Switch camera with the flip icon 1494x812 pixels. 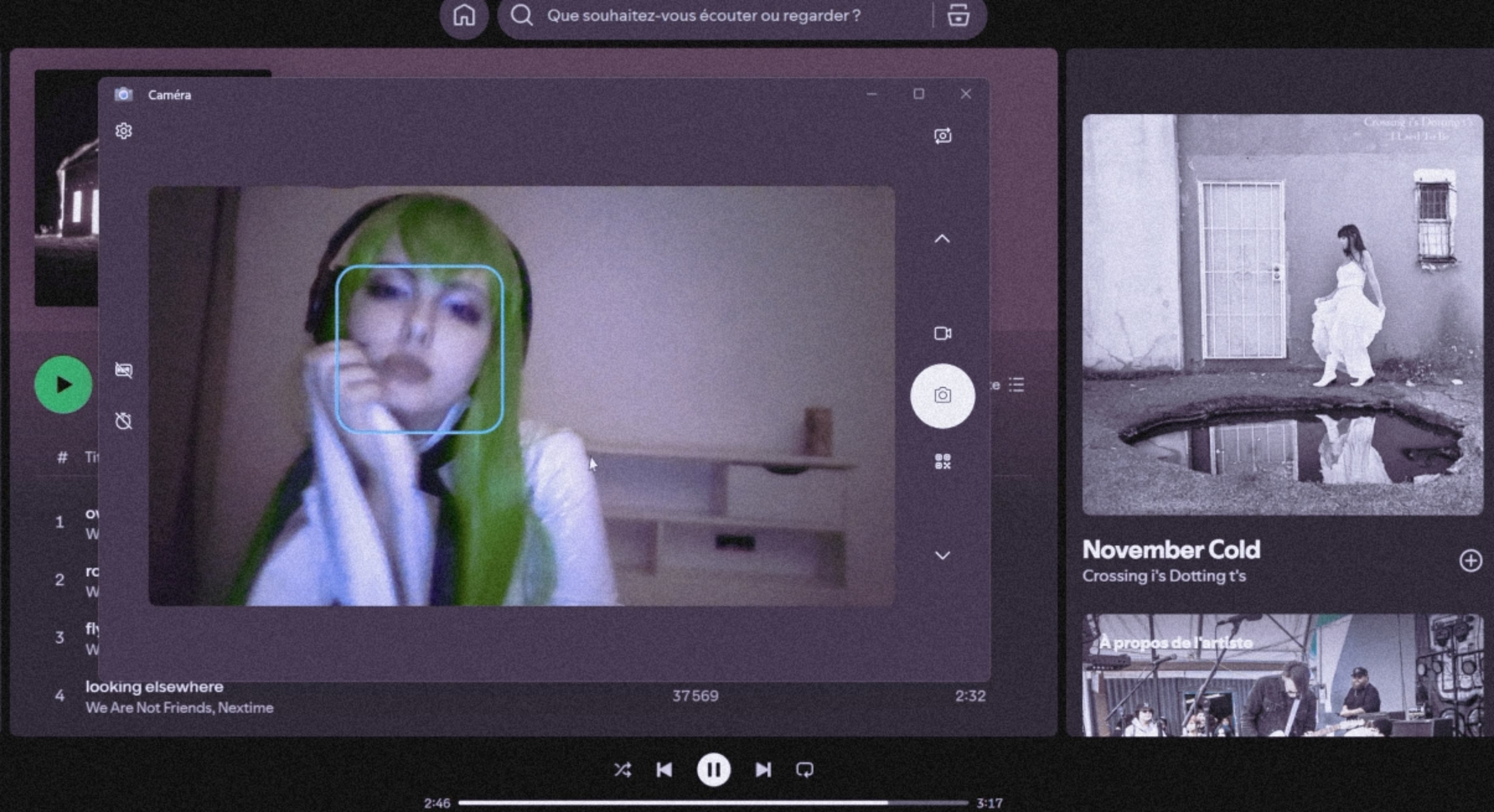(x=943, y=136)
